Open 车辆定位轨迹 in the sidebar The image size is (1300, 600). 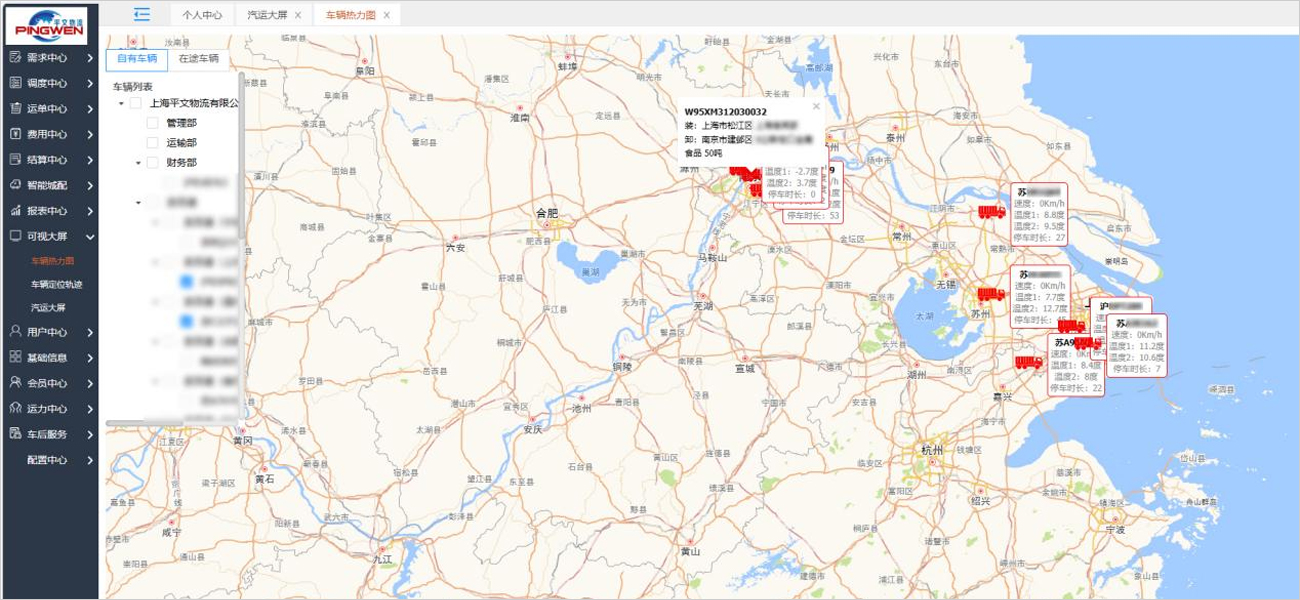56,285
